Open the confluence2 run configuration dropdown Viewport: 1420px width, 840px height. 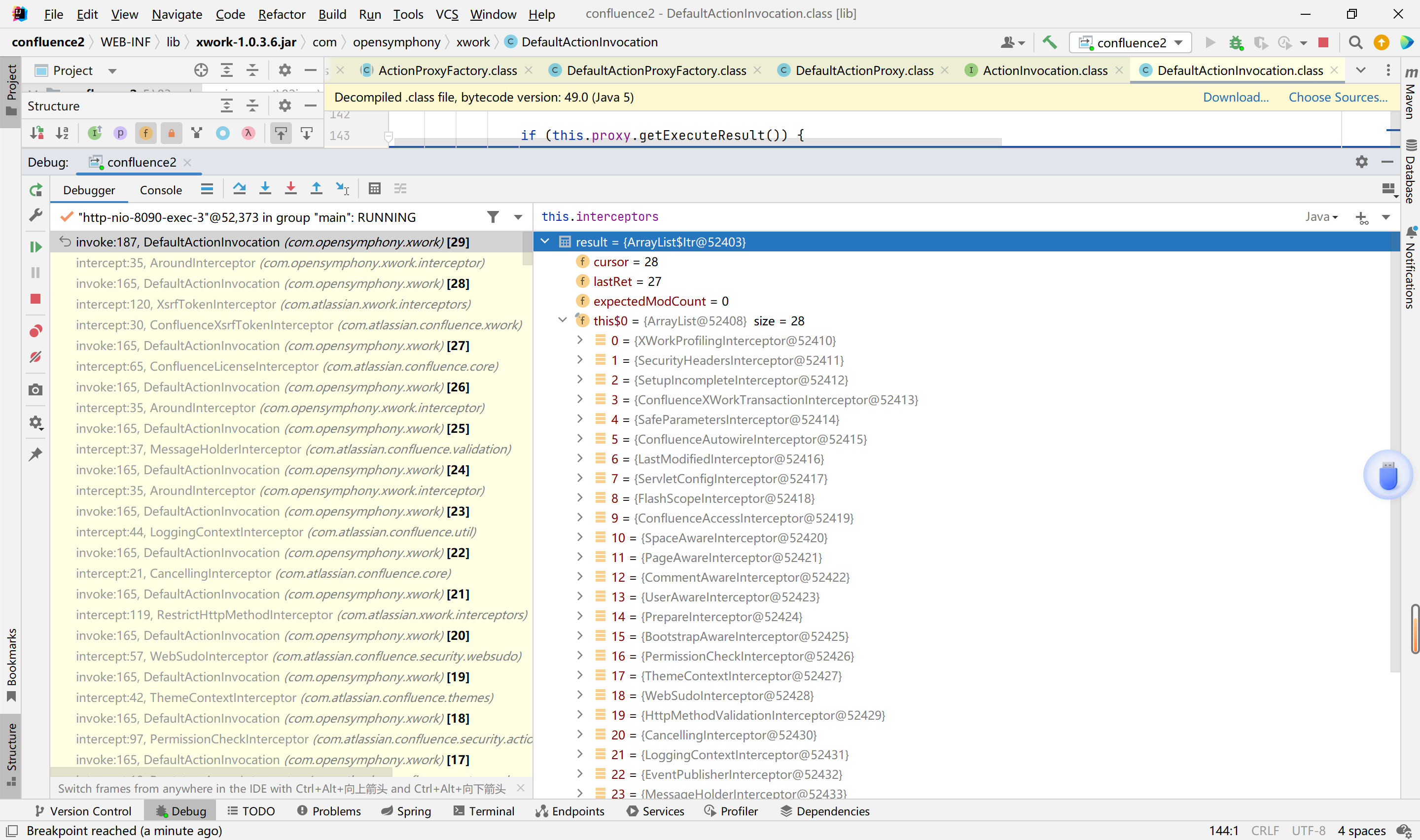point(1130,42)
